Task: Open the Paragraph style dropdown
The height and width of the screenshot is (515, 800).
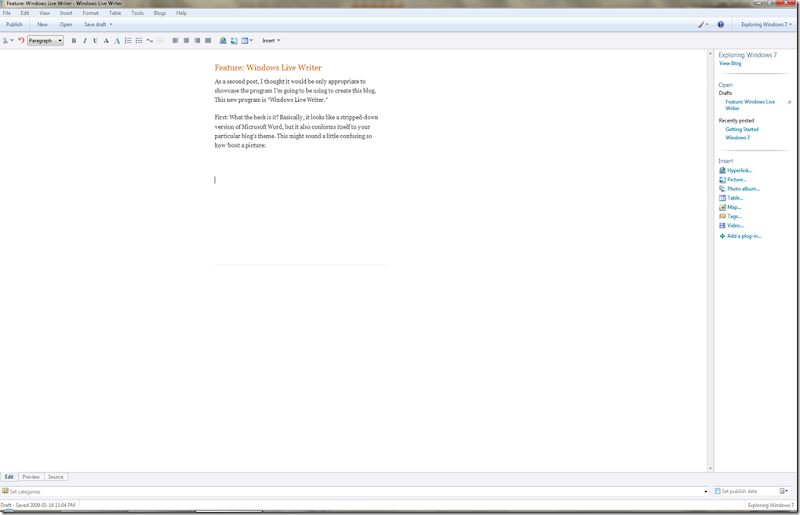Action: (45, 40)
